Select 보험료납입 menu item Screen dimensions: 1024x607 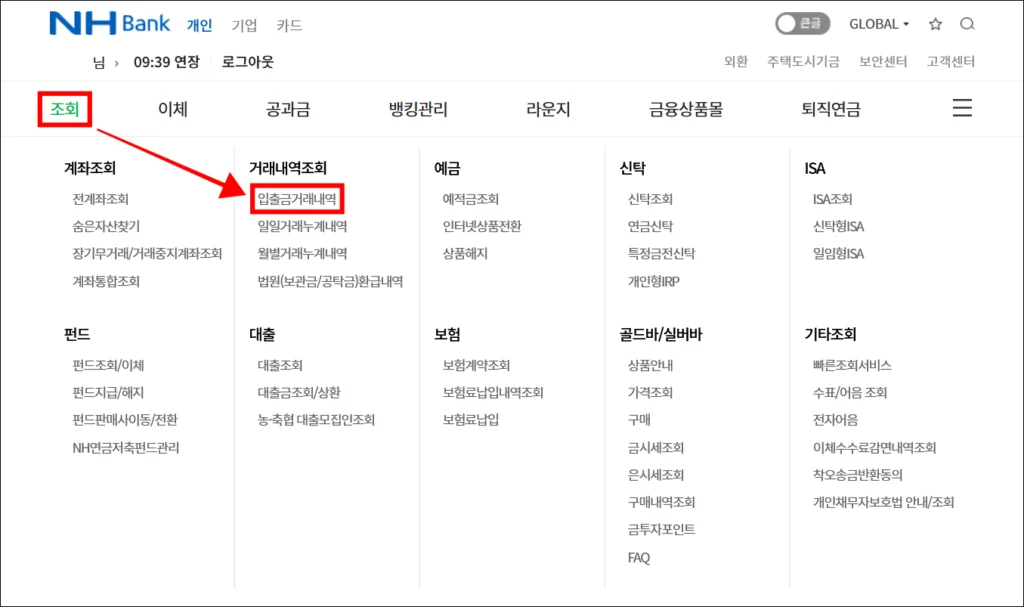(470, 420)
